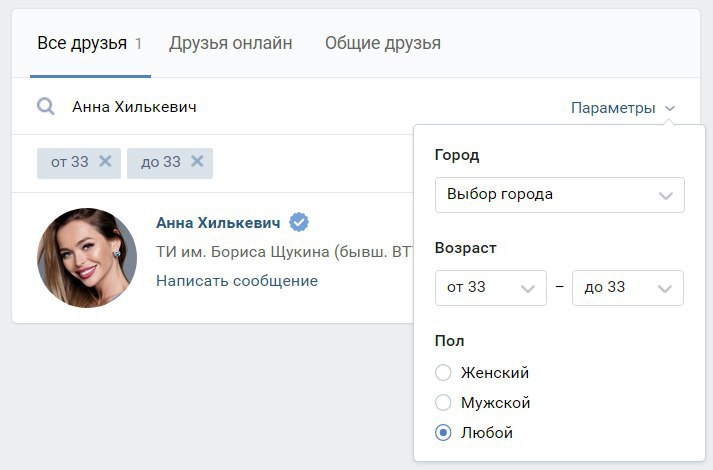This screenshot has width=713, height=470.
Task: Expand the 'от 33' minimum age dropdown
Action: pyautogui.click(x=491, y=288)
